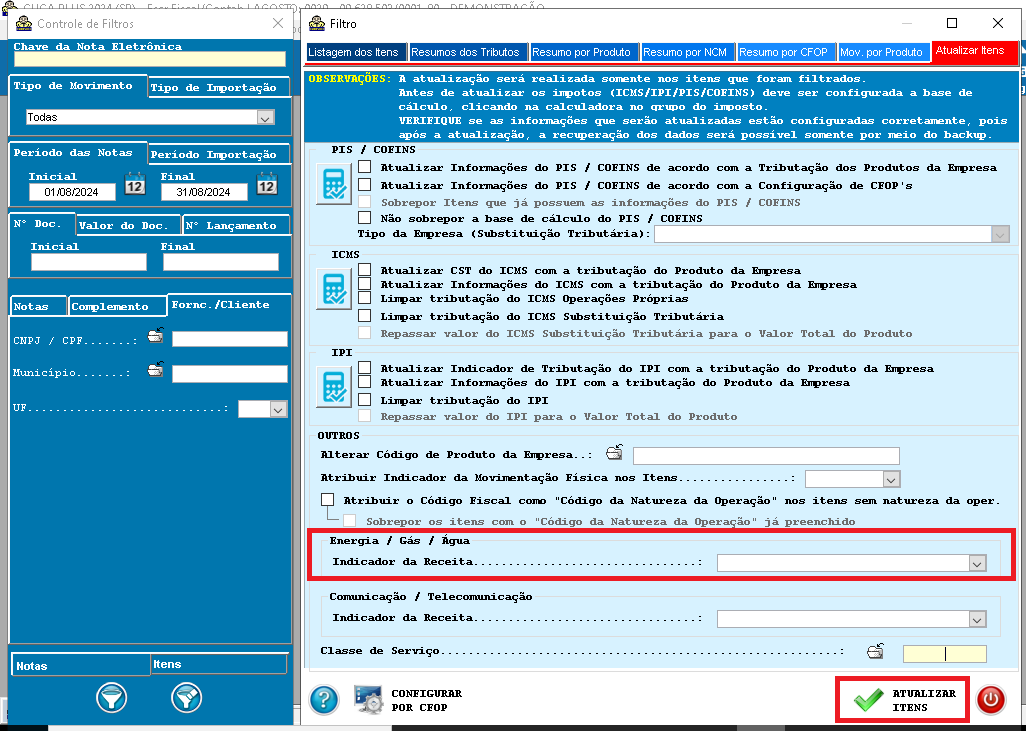The width and height of the screenshot is (1026, 731).
Task: Open Tipo da Empresa Substituição Tributária dropdown
Action: pos(1000,234)
